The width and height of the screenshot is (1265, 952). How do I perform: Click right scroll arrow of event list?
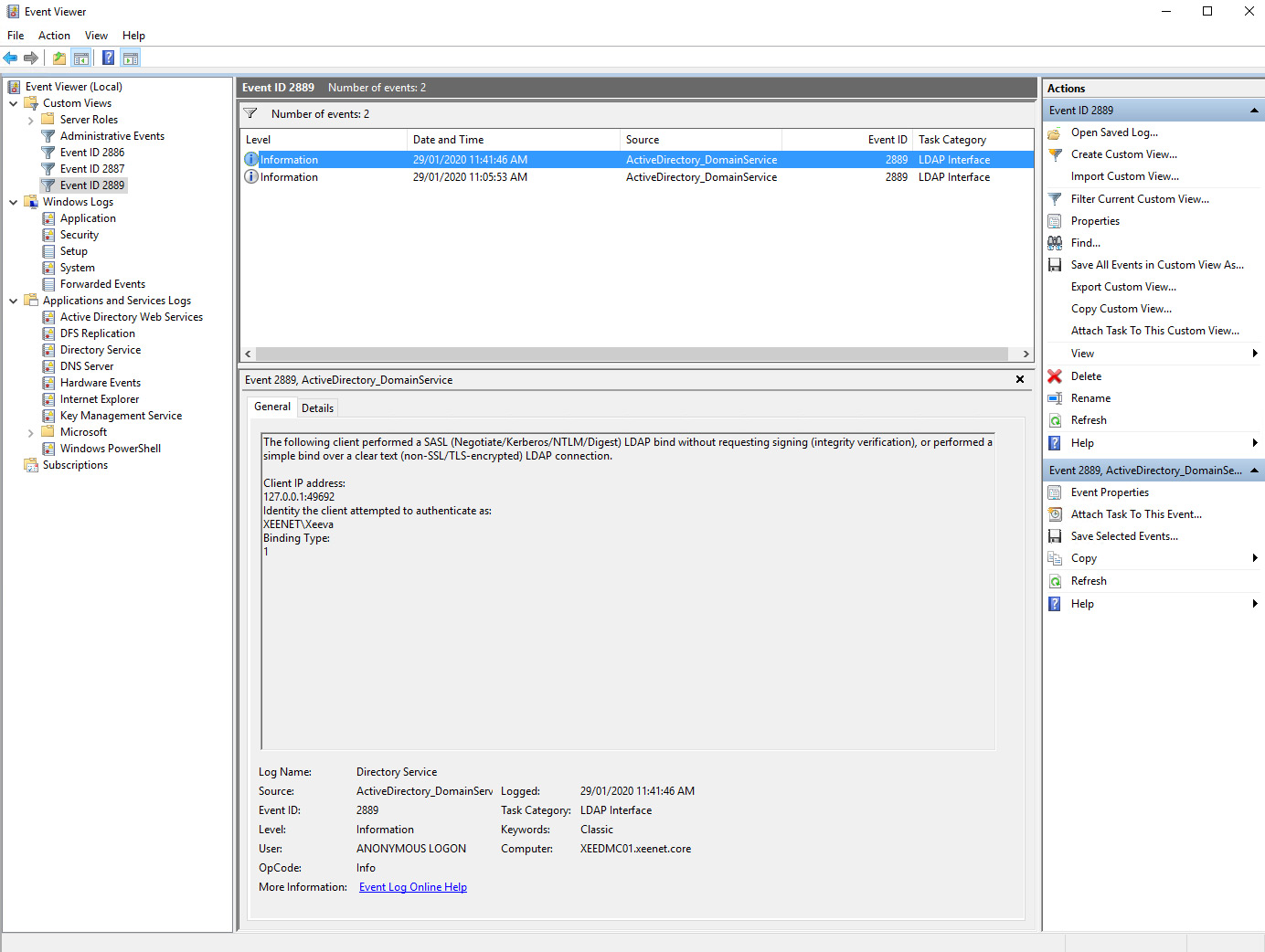[x=1026, y=354]
